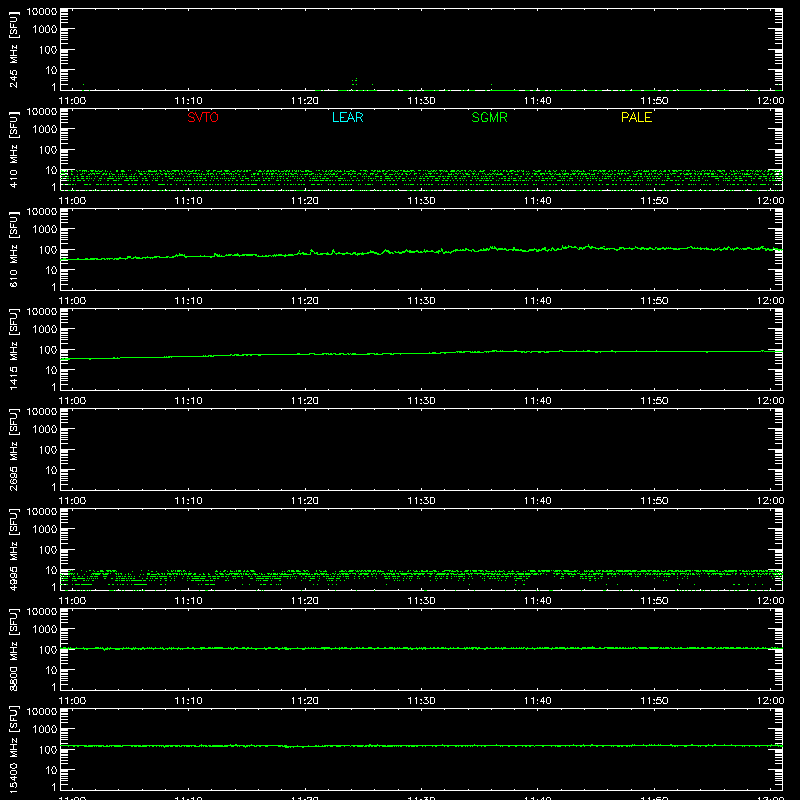Click 12:00 time label under 1415 MHz plot

[x=770, y=401]
